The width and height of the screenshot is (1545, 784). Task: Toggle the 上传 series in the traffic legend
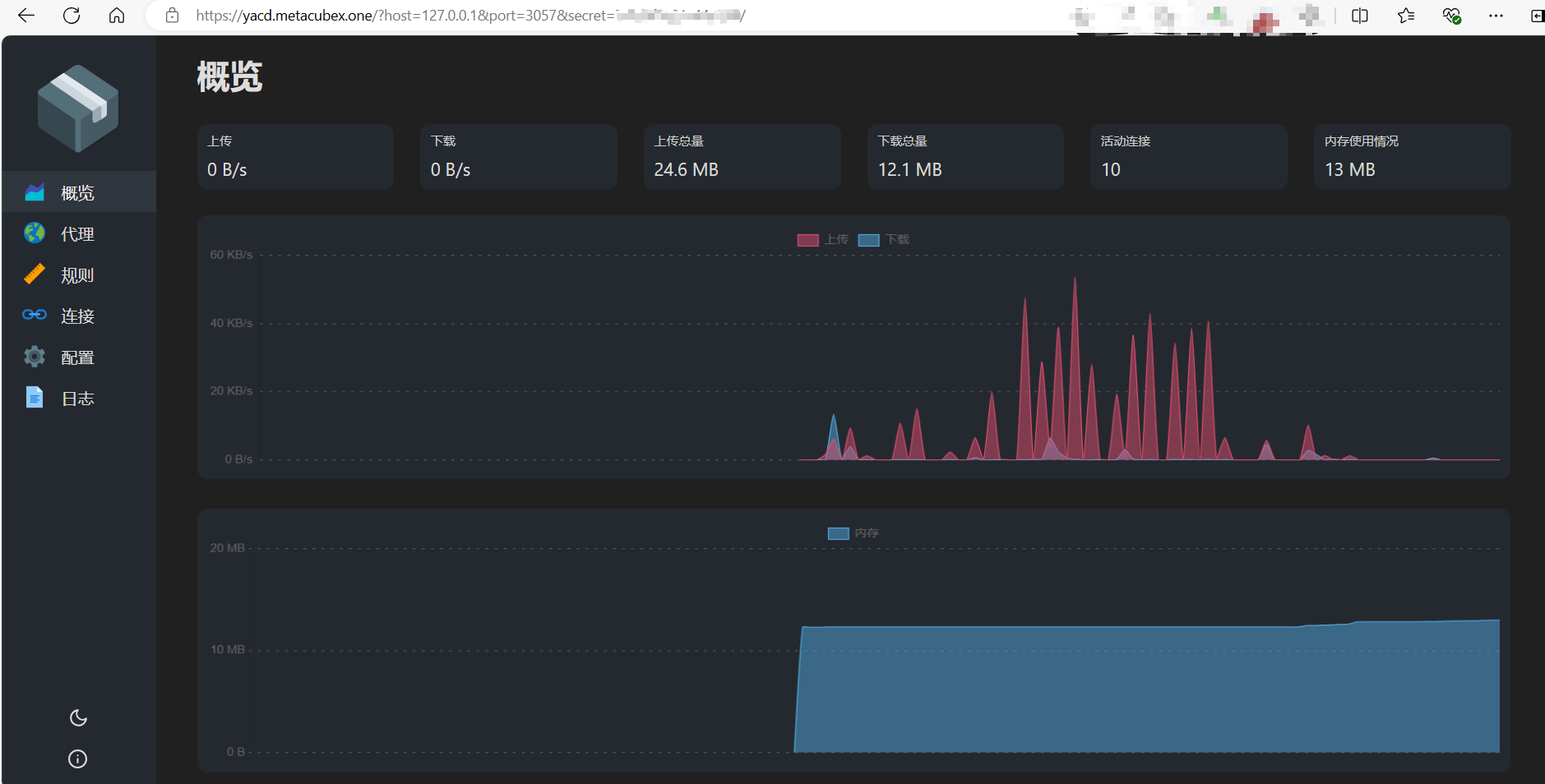823,239
